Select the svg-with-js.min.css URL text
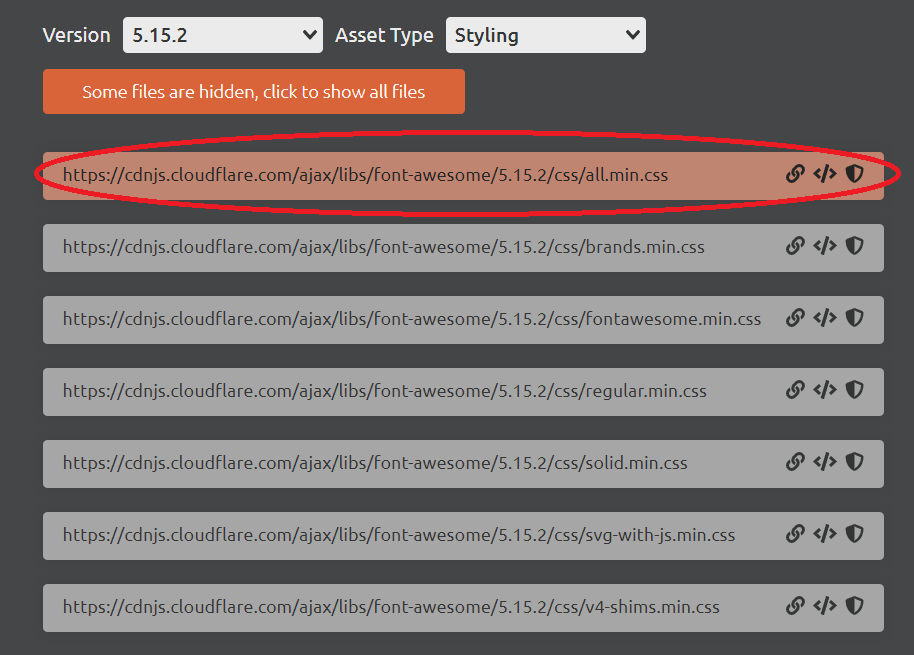The width and height of the screenshot is (914, 655). pos(399,535)
